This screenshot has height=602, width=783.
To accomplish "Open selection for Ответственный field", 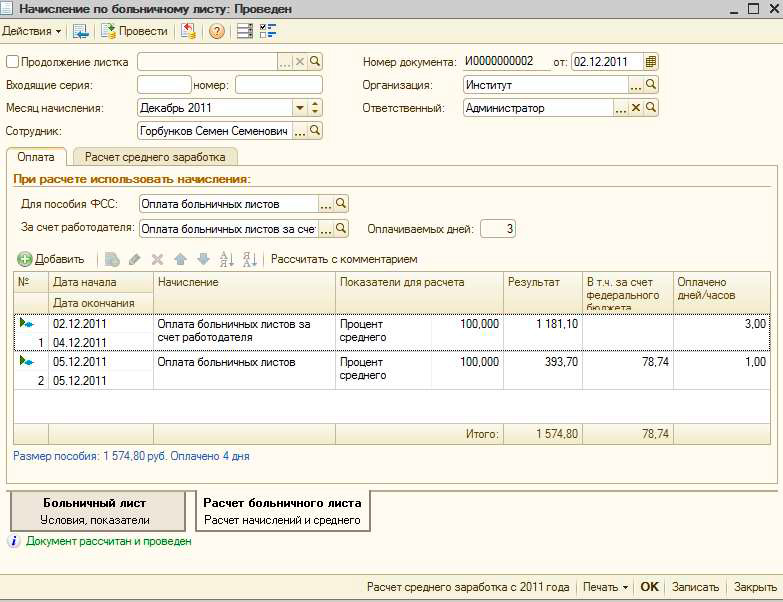I will (x=620, y=108).
